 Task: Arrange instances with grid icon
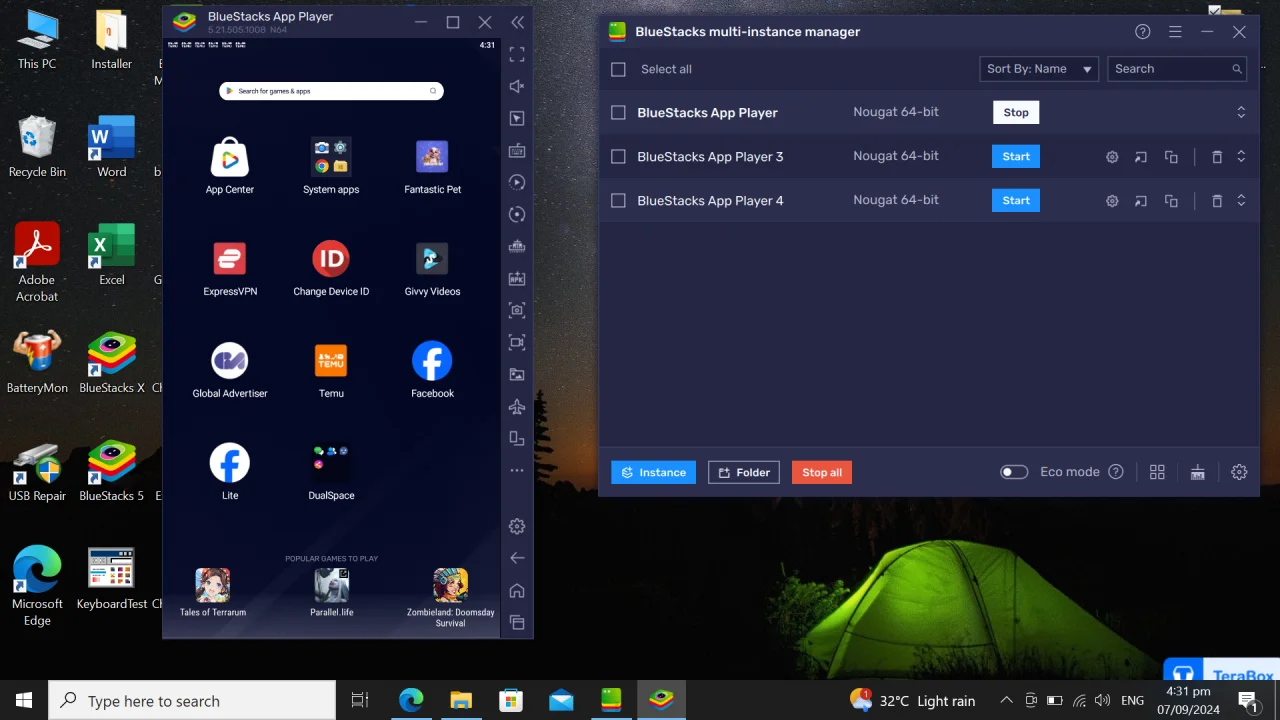tap(1157, 472)
